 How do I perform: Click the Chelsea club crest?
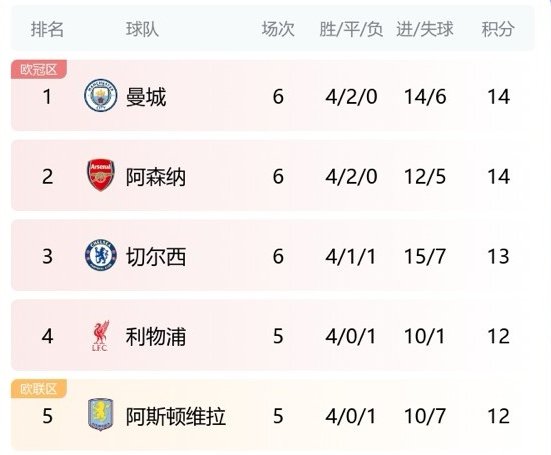click(101, 255)
